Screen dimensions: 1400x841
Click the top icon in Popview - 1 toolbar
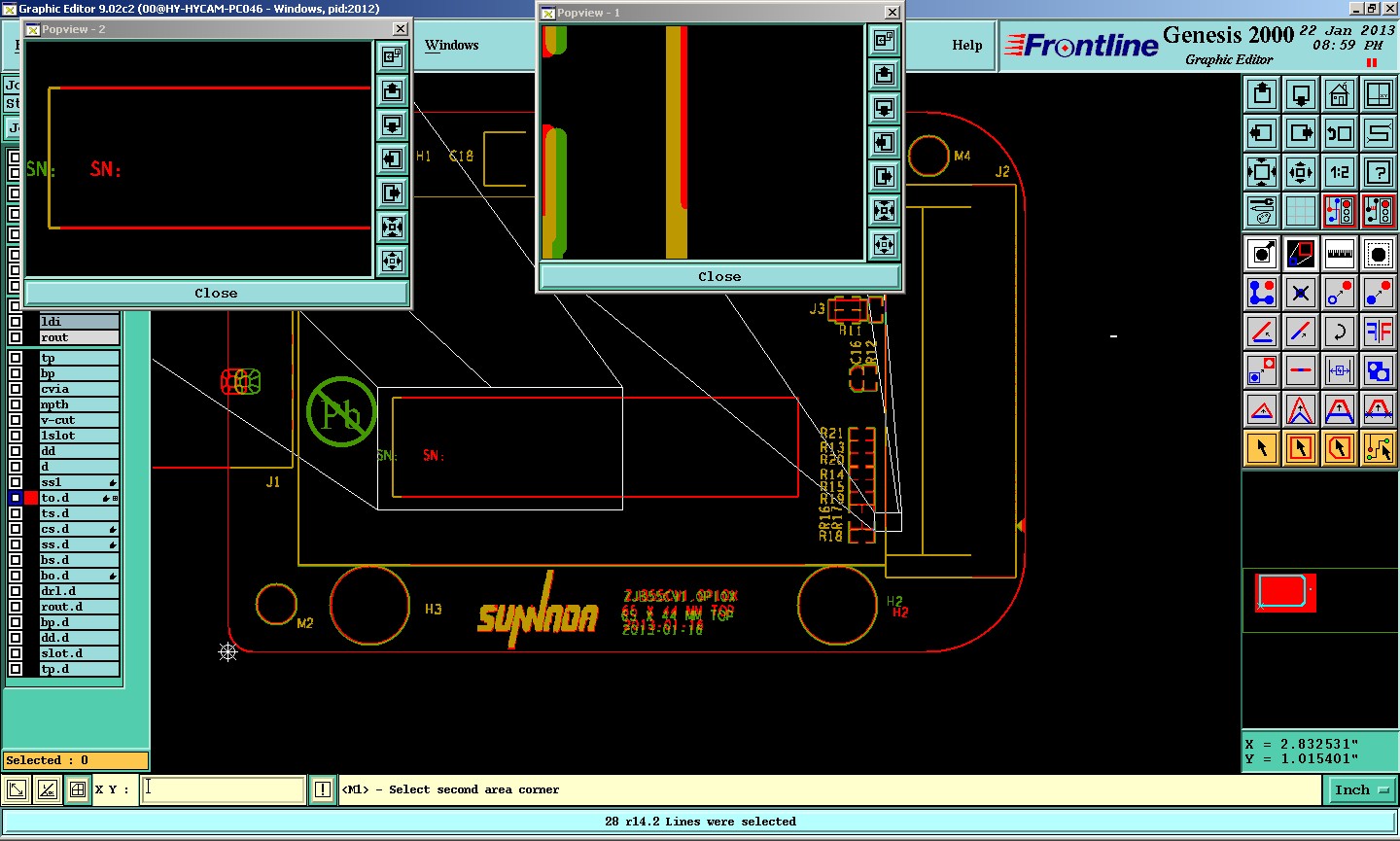pos(884,40)
